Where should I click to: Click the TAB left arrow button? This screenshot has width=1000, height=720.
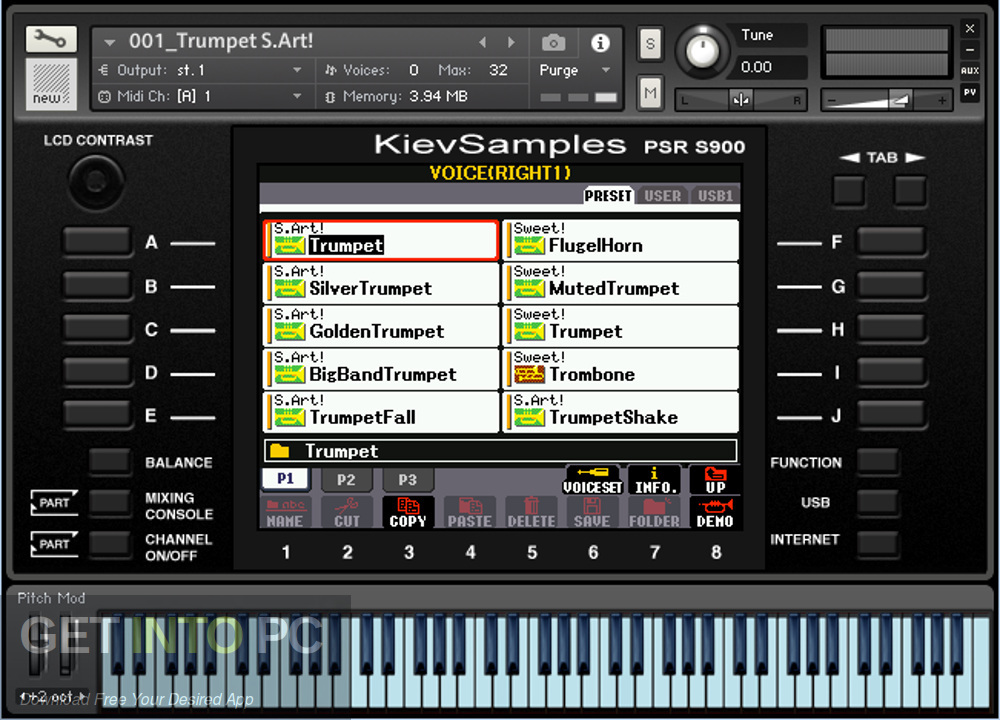[x=849, y=191]
